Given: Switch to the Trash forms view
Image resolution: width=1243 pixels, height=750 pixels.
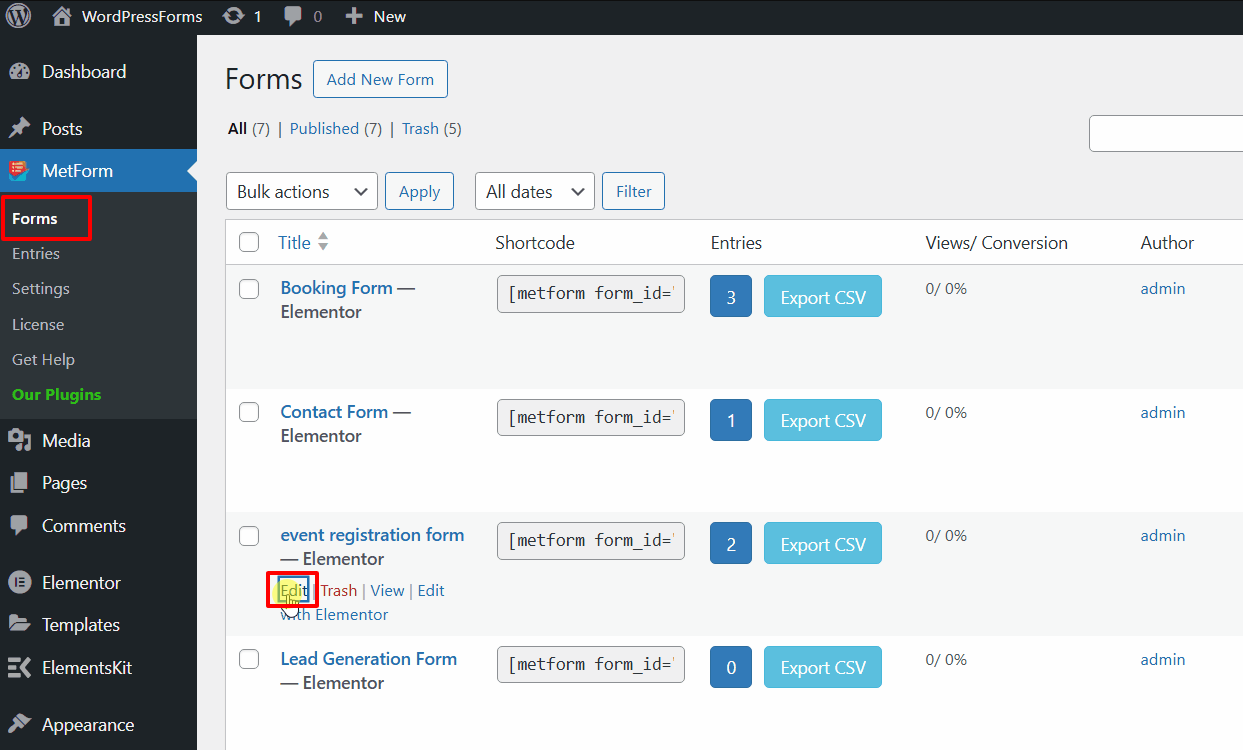Looking at the screenshot, I should (418, 128).
